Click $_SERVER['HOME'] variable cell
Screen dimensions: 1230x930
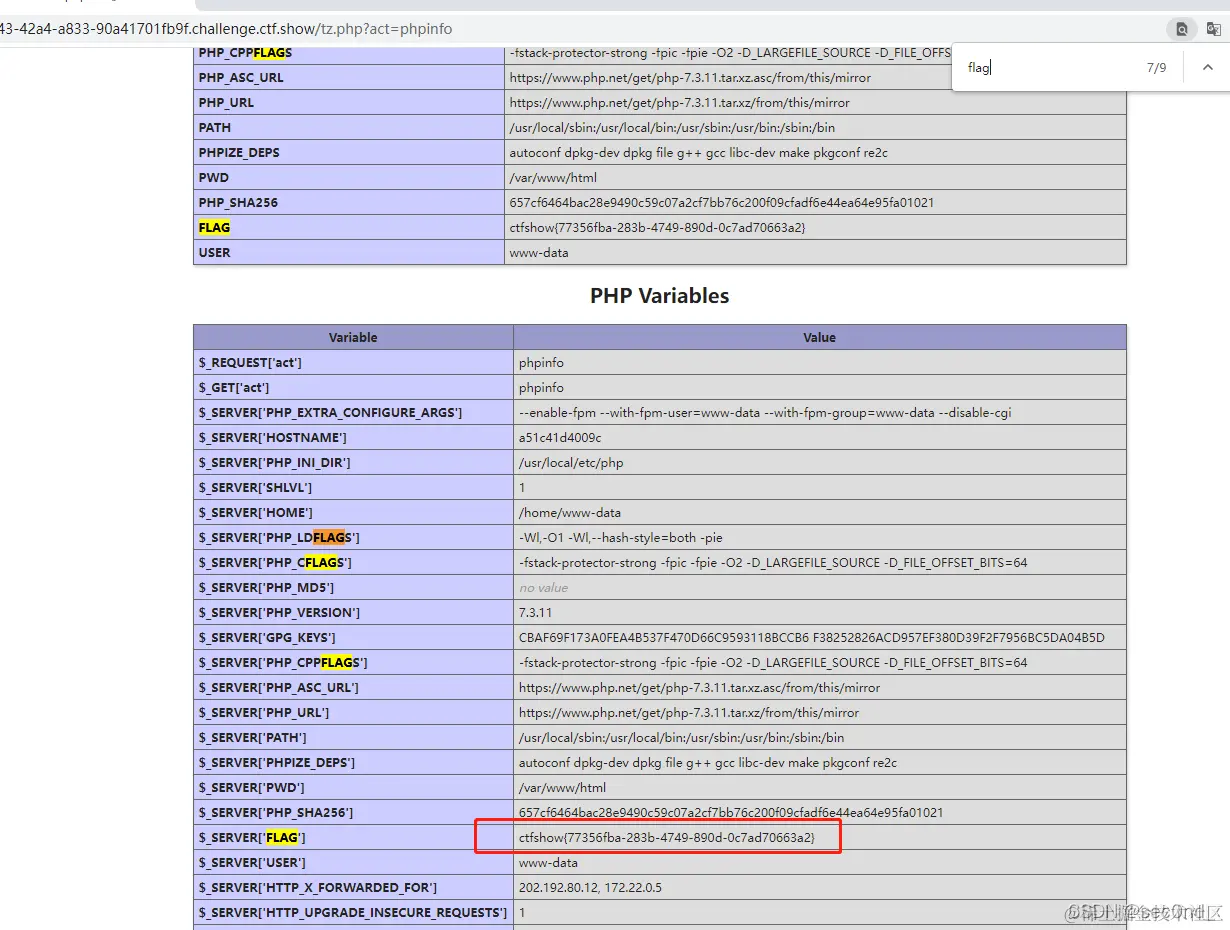point(353,512)
